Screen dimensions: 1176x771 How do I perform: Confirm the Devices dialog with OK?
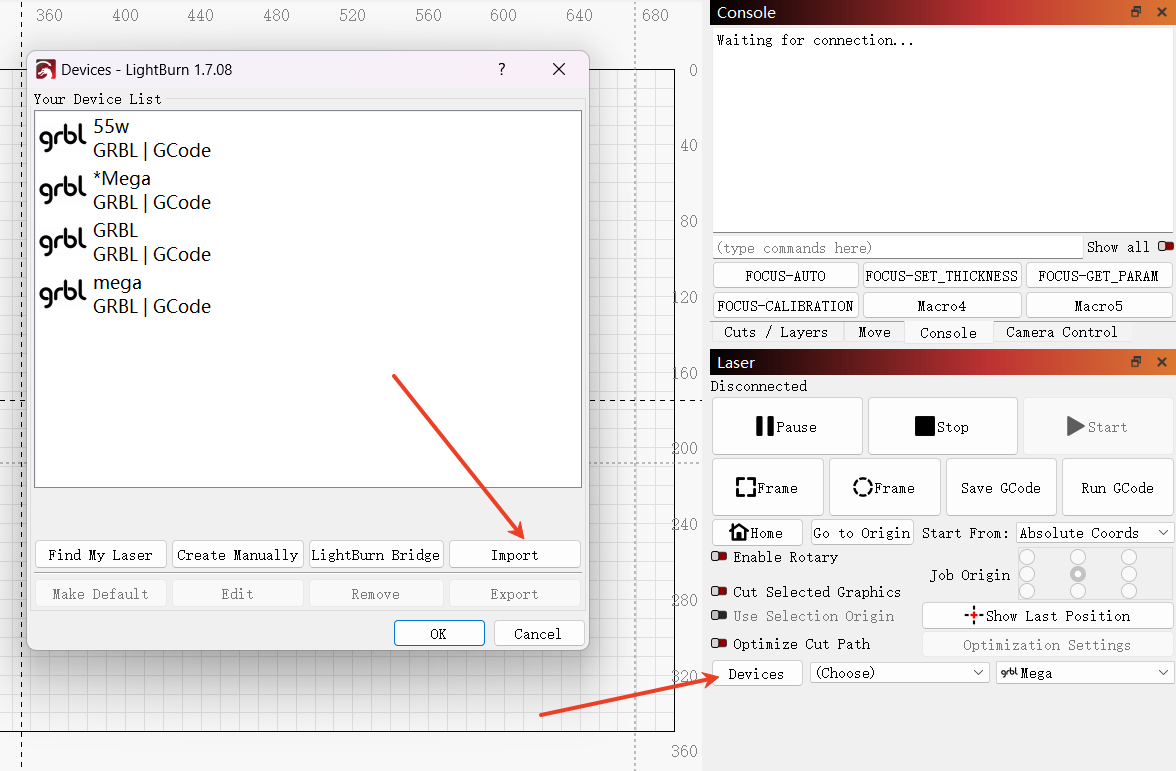(439, 634)
